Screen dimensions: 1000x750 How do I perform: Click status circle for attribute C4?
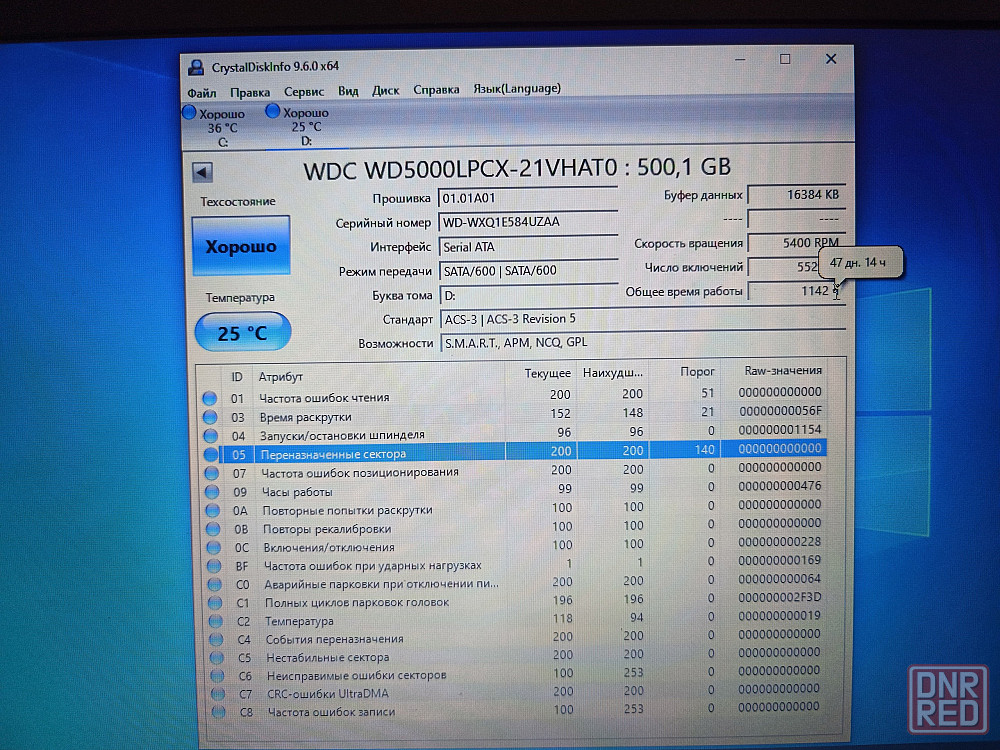point(217,640)
